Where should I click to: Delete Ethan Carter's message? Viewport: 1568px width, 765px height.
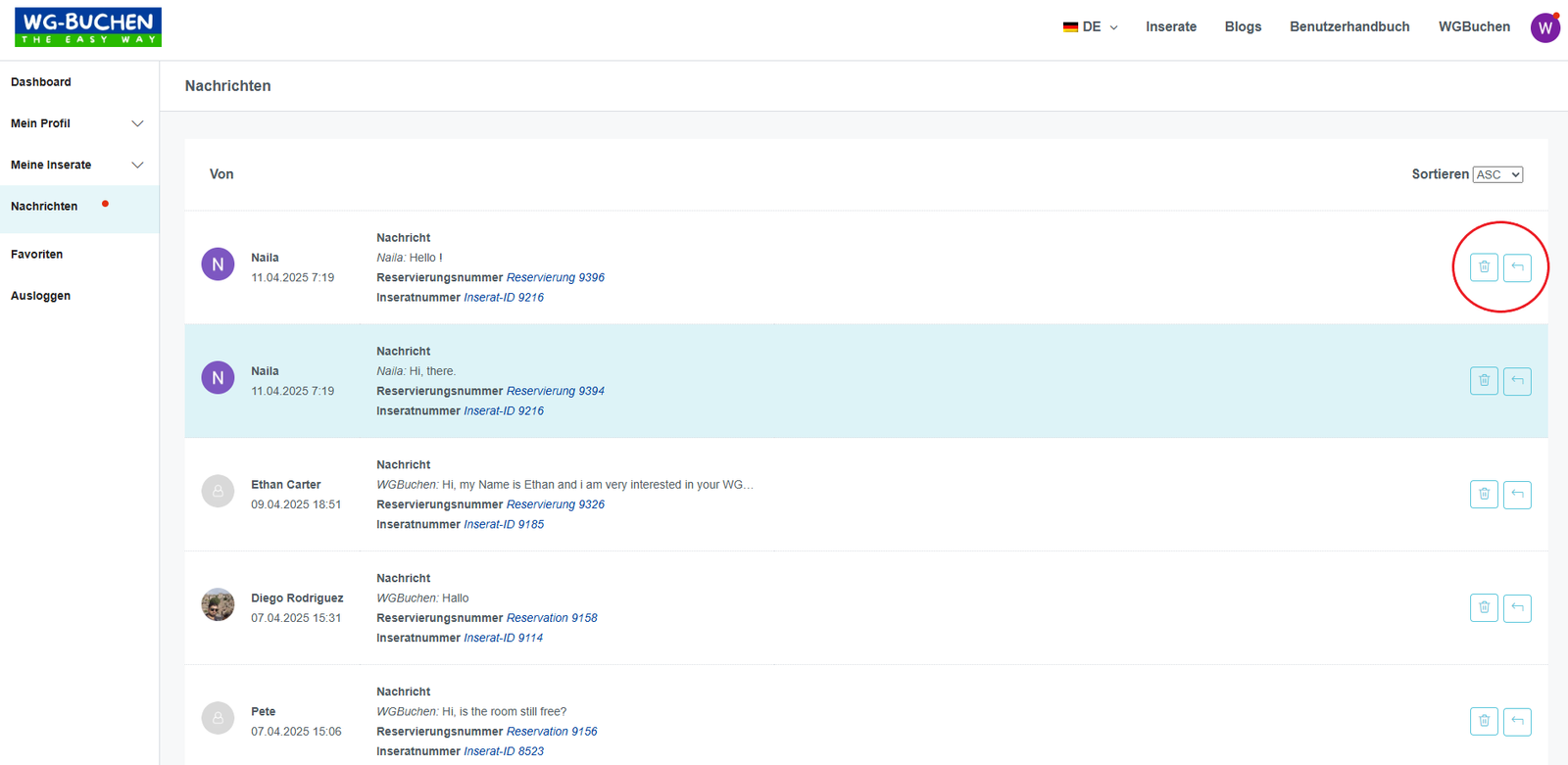(1484, 495)
